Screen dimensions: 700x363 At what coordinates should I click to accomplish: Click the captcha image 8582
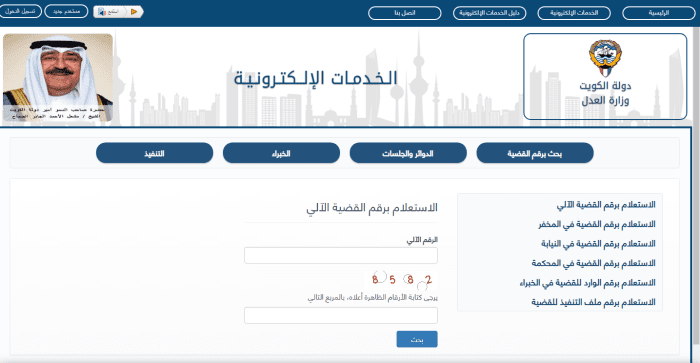tap(401, 280)
